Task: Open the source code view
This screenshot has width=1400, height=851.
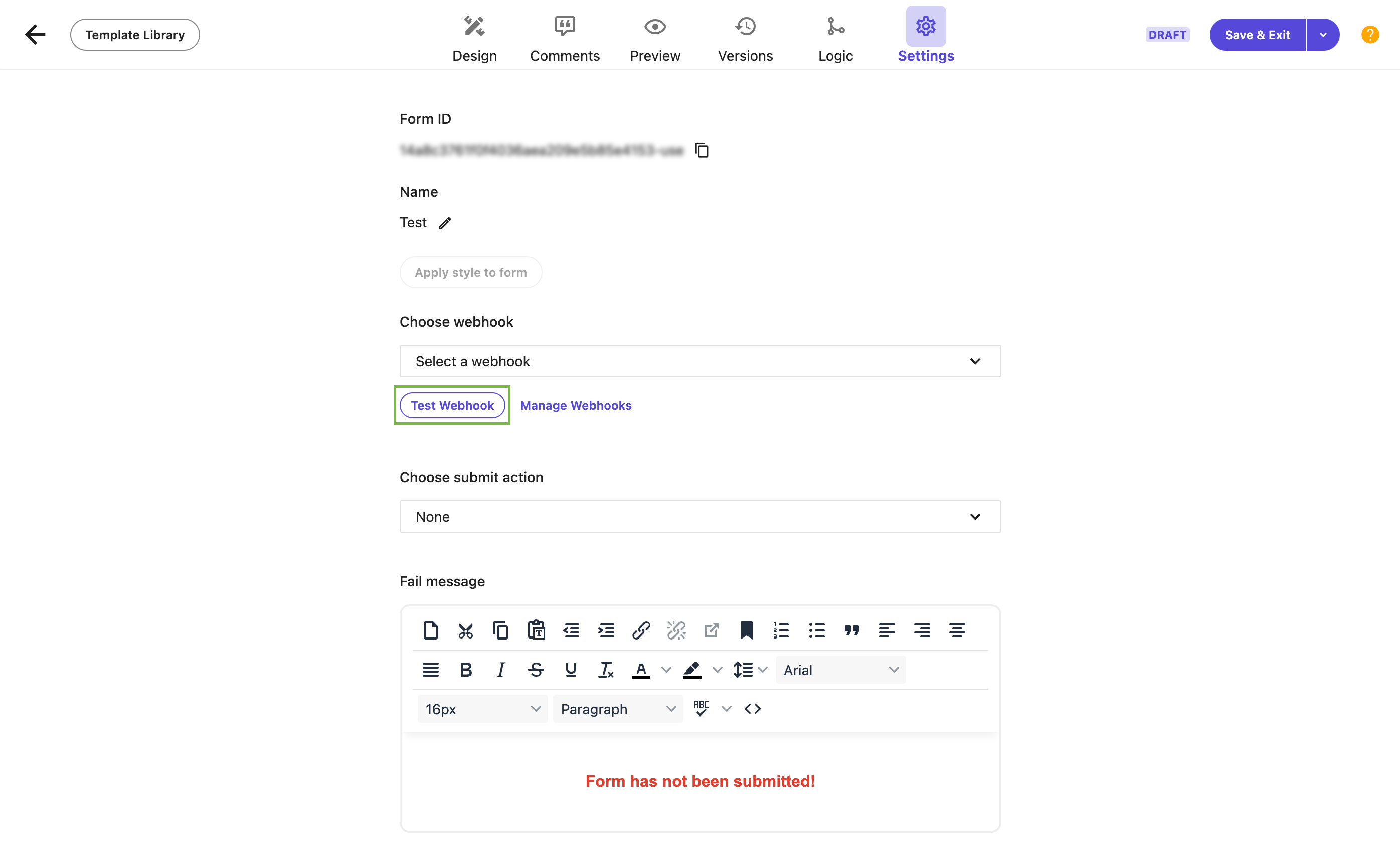Action: pyautogui.click(x=752, y=708)
